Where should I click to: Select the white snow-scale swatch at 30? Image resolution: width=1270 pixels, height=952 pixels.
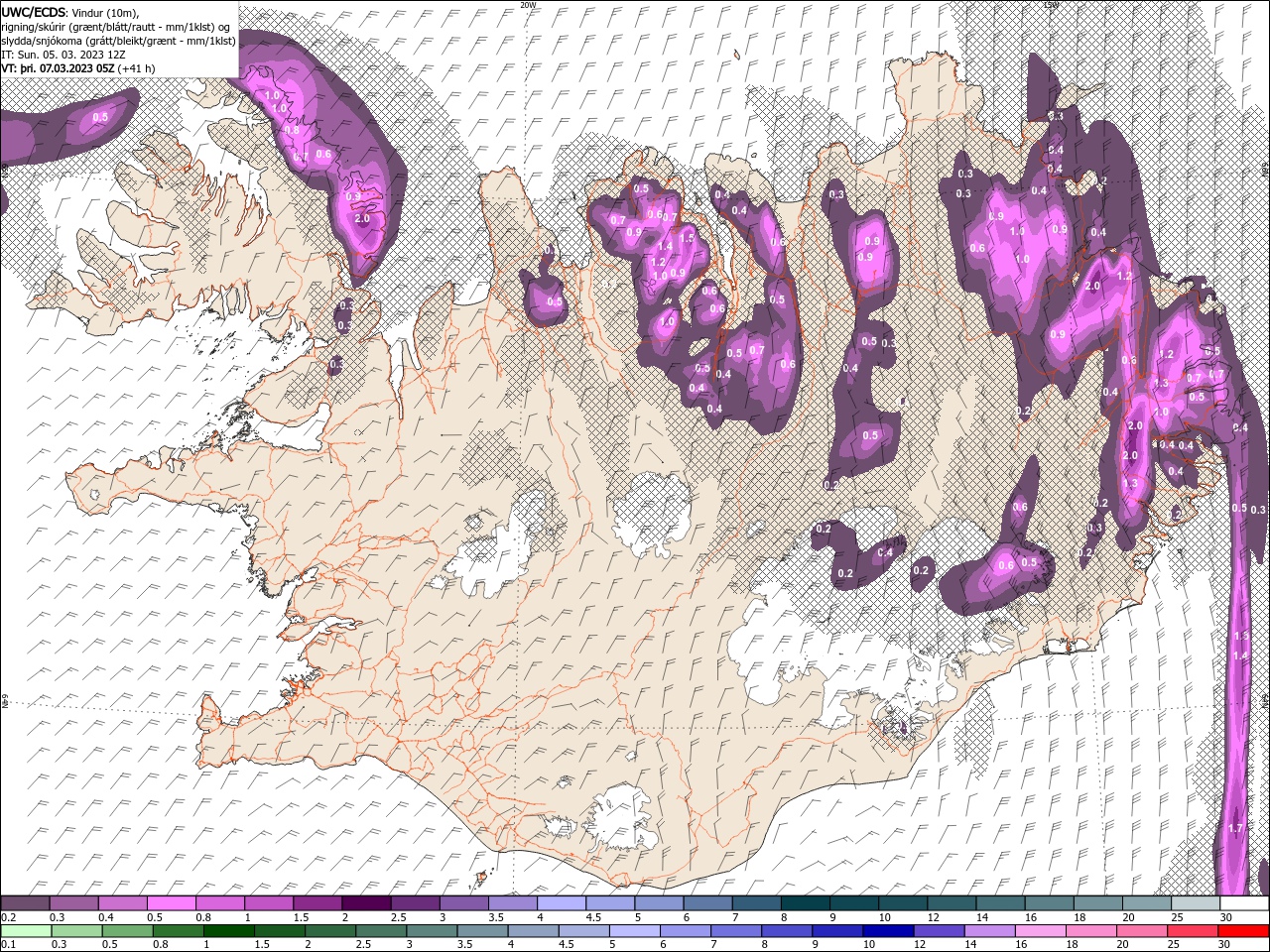(1244, 903)
